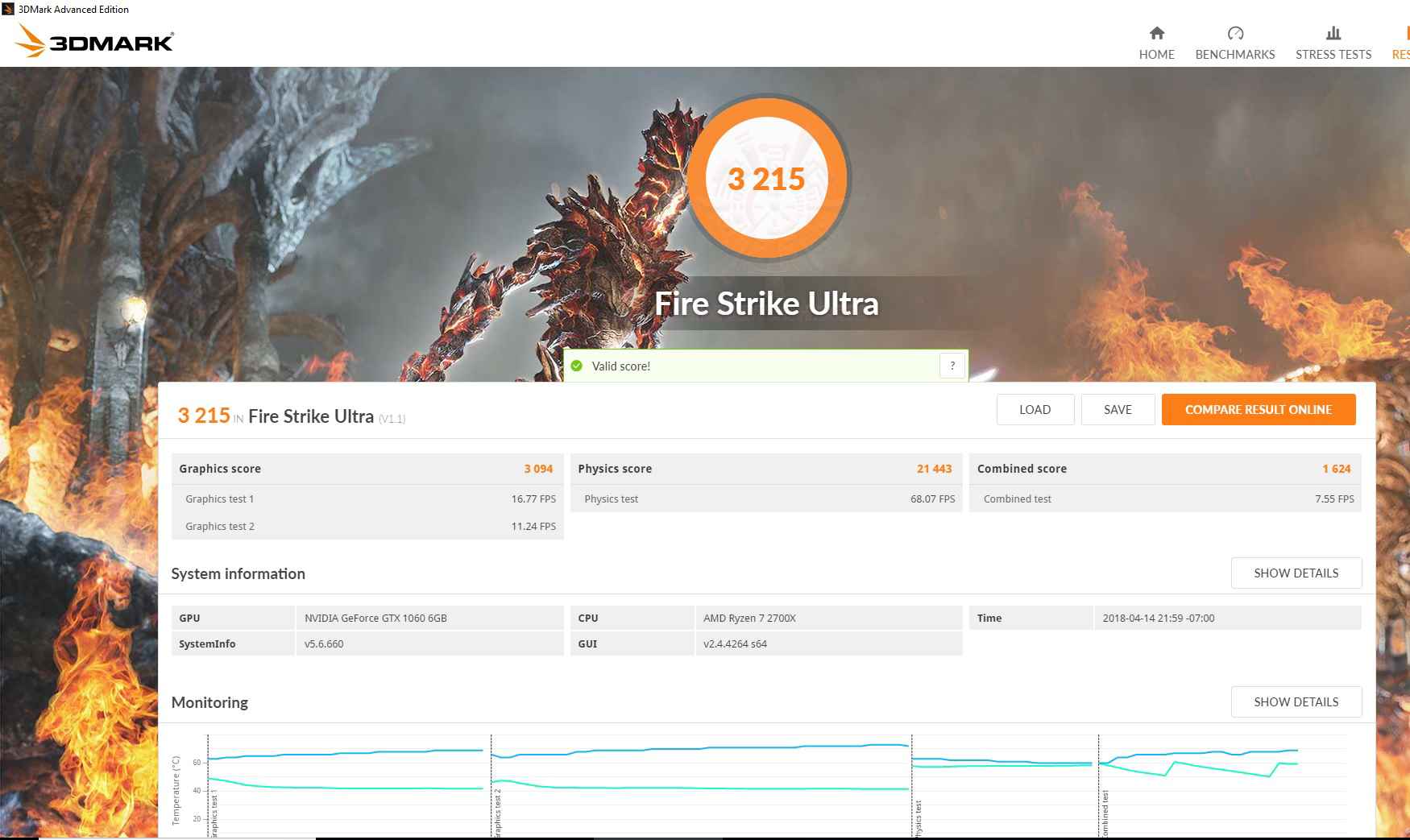Open Stress Tests via the bar-chart icon

(1333, 33)
